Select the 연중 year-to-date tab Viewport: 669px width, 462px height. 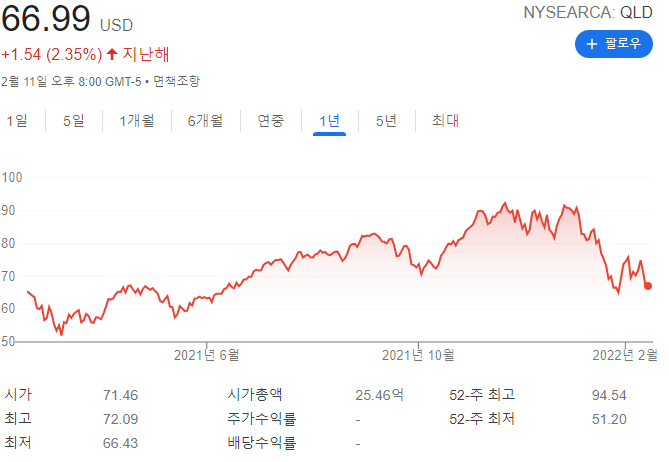click(271, 121)
